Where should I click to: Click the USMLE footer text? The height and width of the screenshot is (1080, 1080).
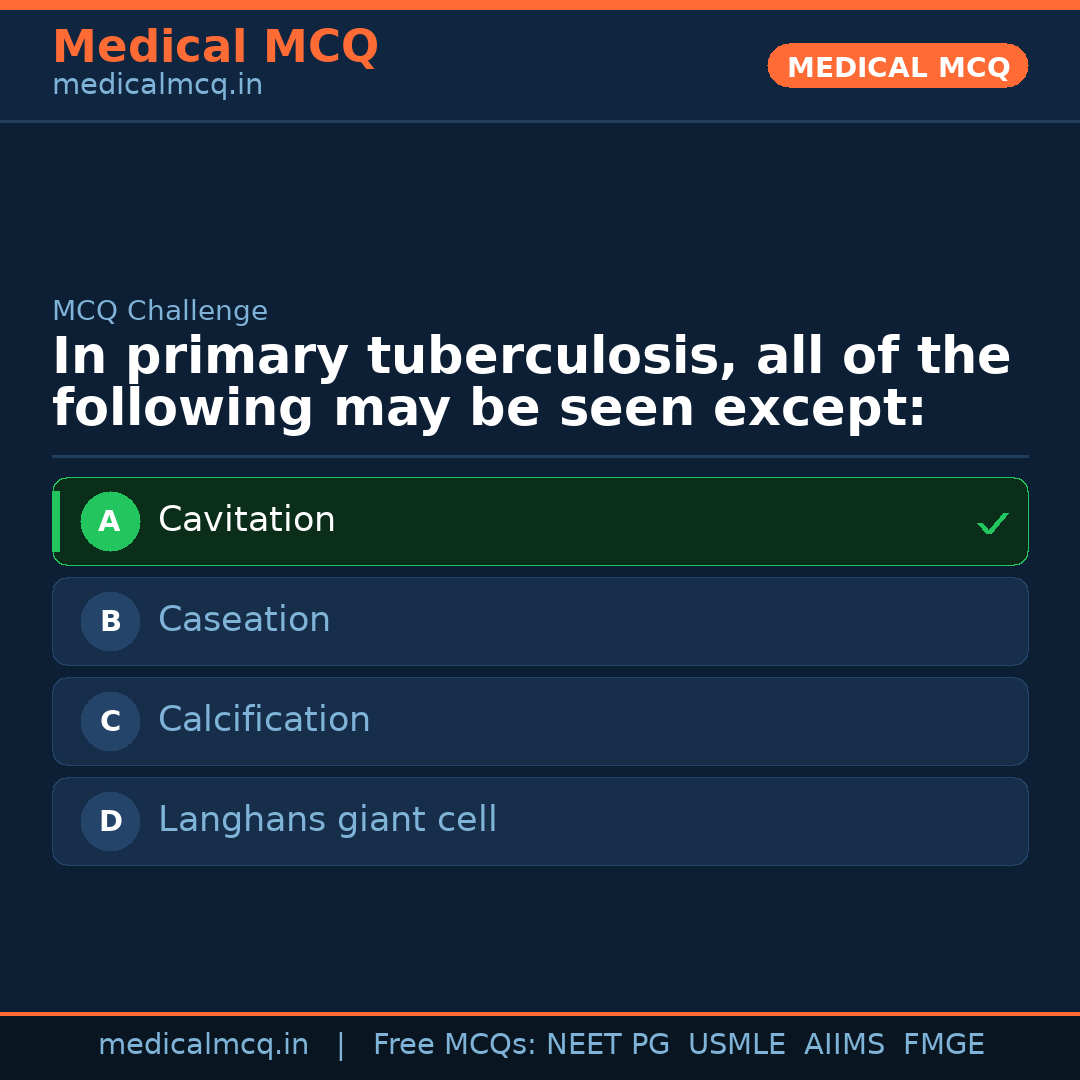click(736, 1045)
